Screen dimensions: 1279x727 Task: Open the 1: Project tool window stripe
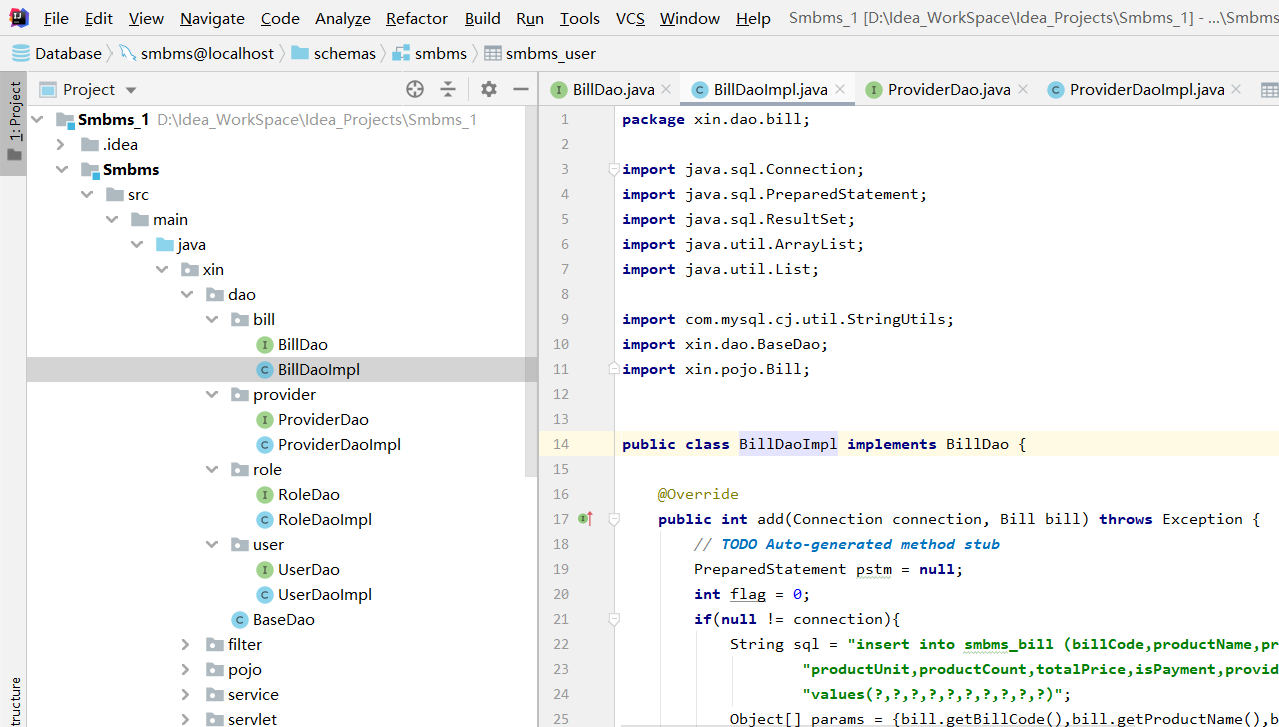click(x=14, y=124)
